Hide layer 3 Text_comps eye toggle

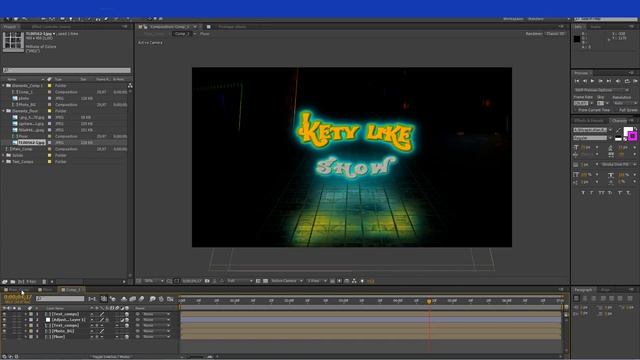pyautogui.click(x=4, y=326)
